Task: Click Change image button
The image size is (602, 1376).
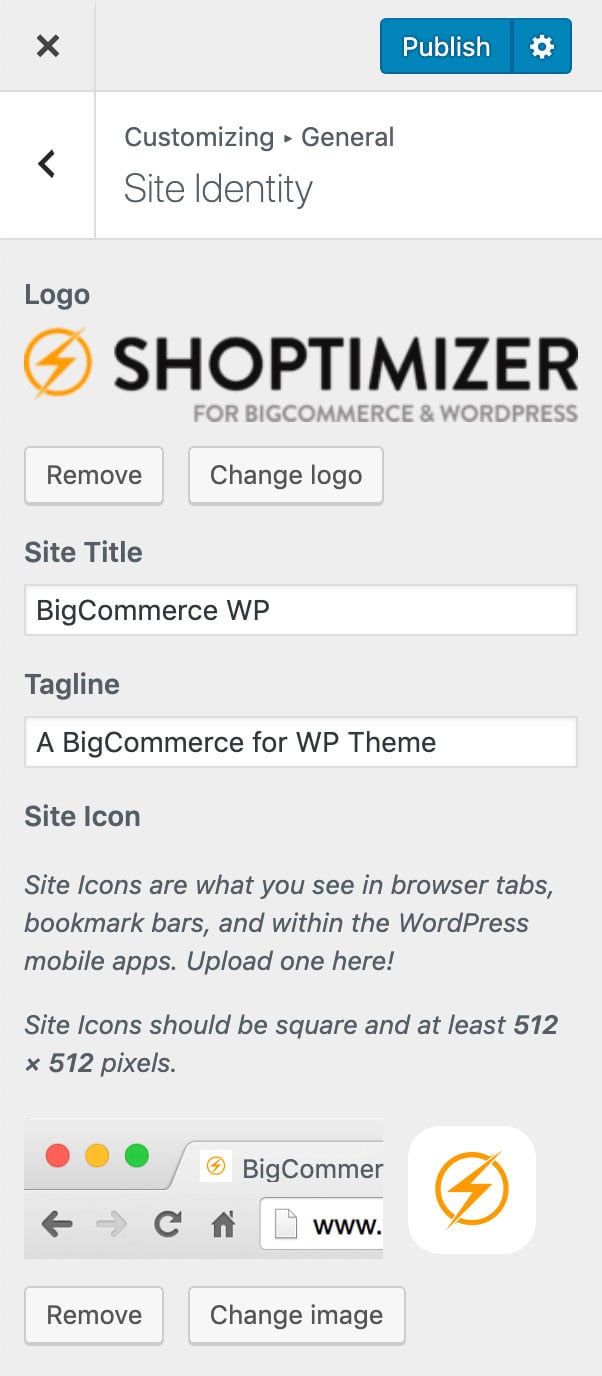Action: [x=296, y=1315]
